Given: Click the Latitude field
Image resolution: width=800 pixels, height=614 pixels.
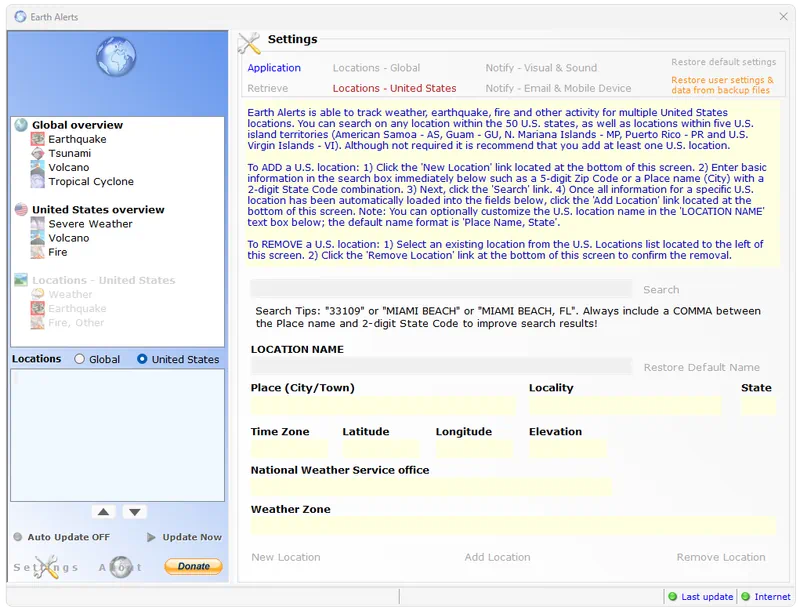Looking at the screenshot, I should pos(381,449).
